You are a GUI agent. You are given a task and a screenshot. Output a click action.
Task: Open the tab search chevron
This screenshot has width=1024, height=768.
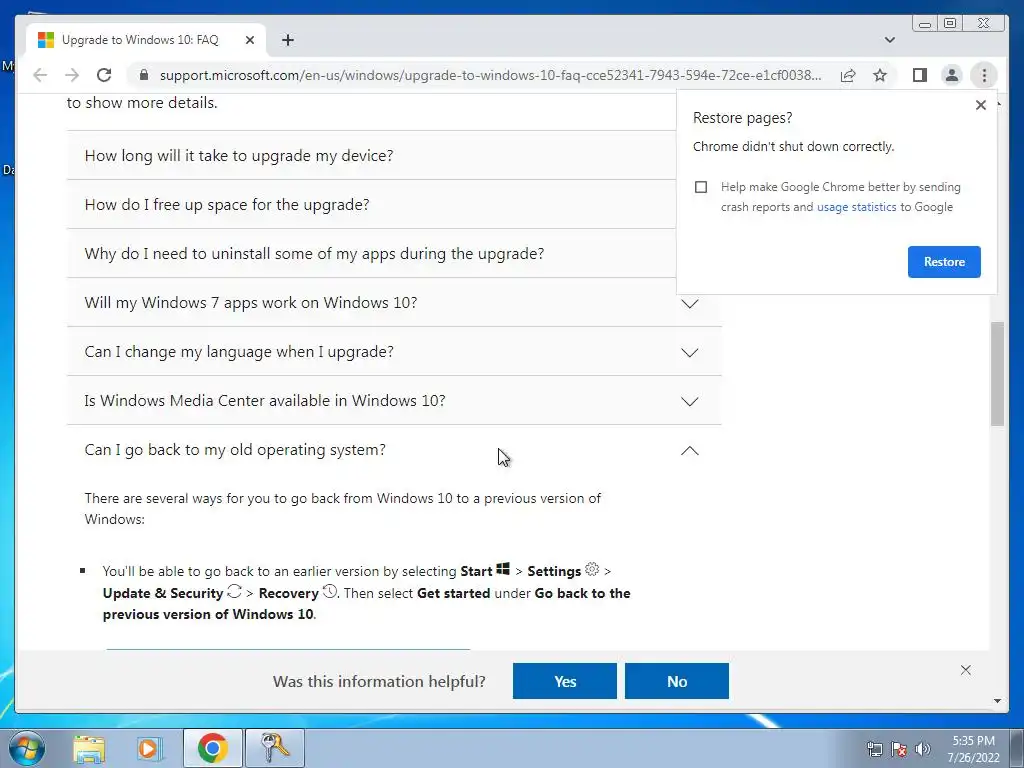[889, 40]
